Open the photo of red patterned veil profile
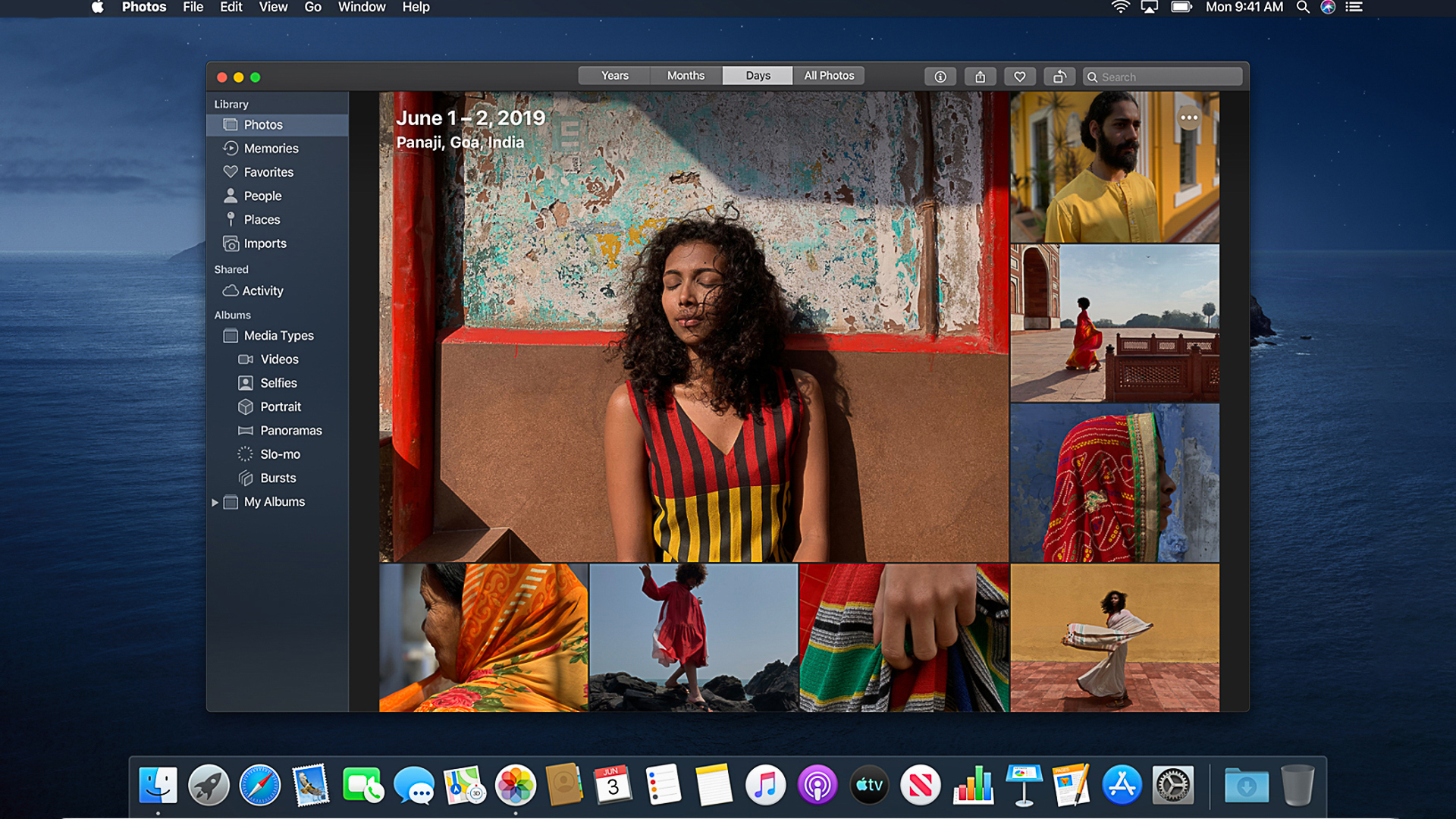1456x819 pixels. [x=1115, y=482]
